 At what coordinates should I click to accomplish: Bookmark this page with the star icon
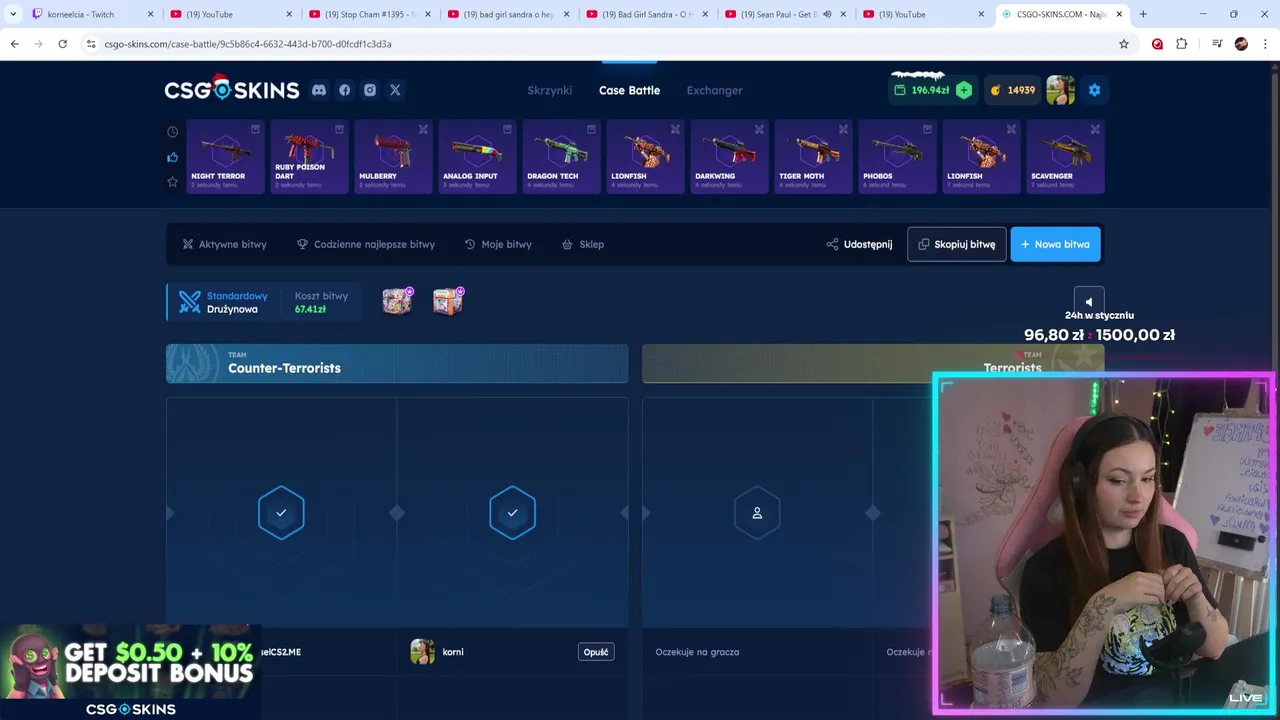[1124, 44]
